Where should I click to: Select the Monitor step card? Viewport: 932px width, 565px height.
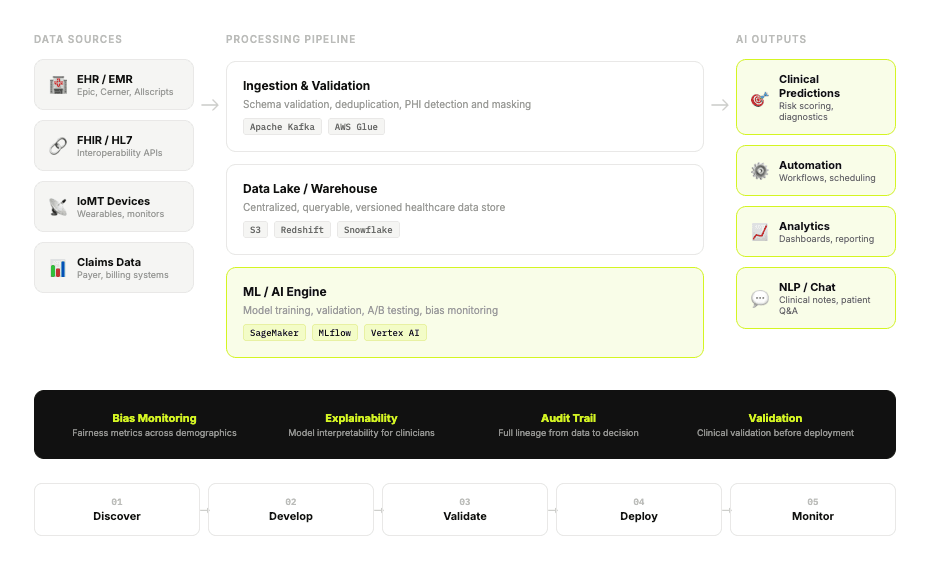813,510
